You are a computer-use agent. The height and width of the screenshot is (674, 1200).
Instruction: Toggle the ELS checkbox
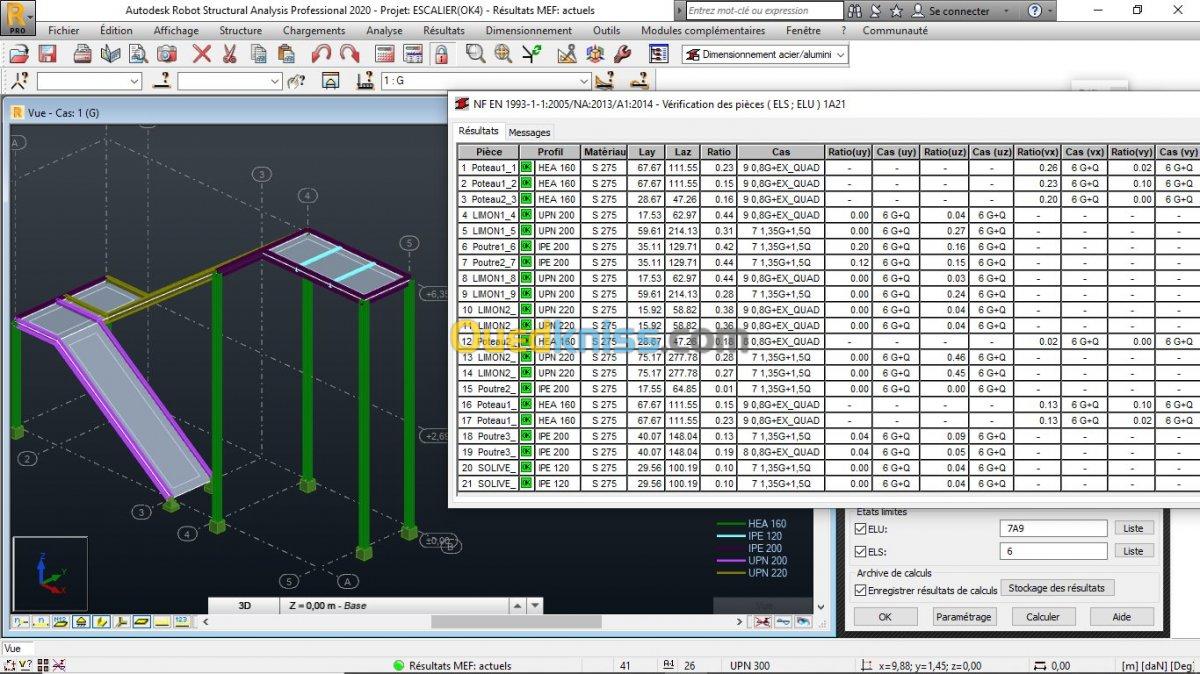861,551
